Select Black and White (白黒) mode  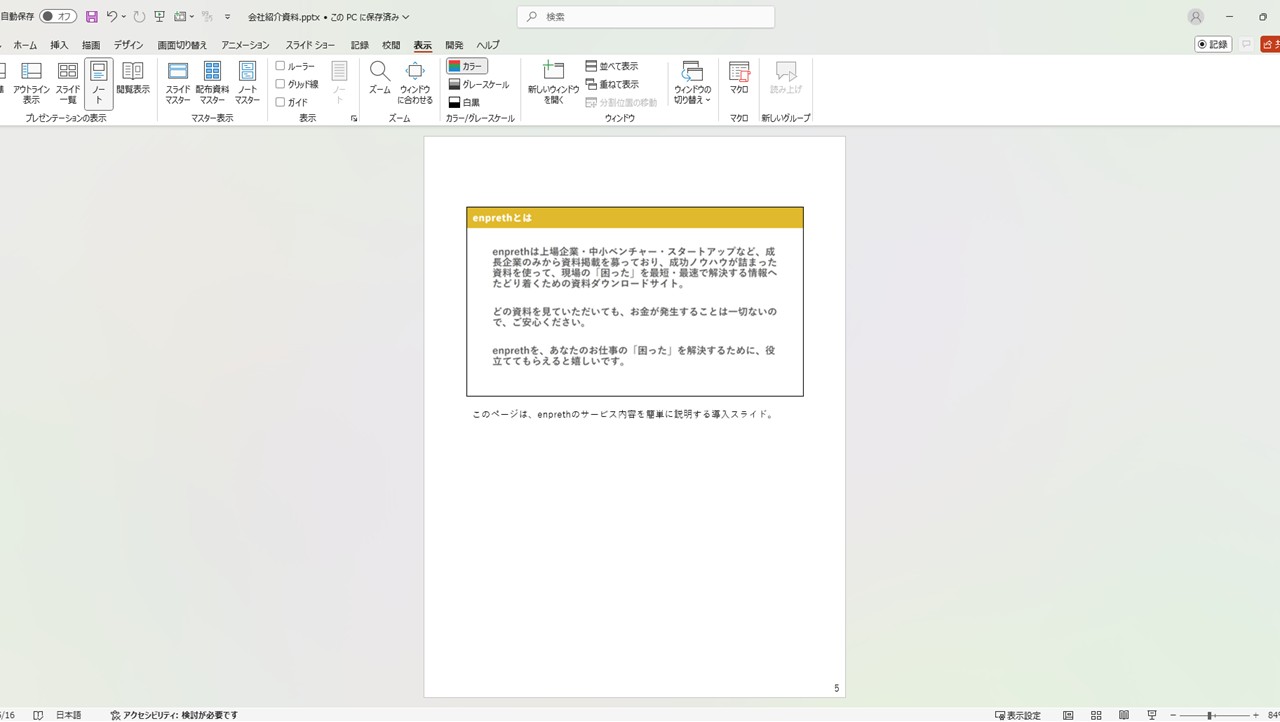(x=464, y=102)
